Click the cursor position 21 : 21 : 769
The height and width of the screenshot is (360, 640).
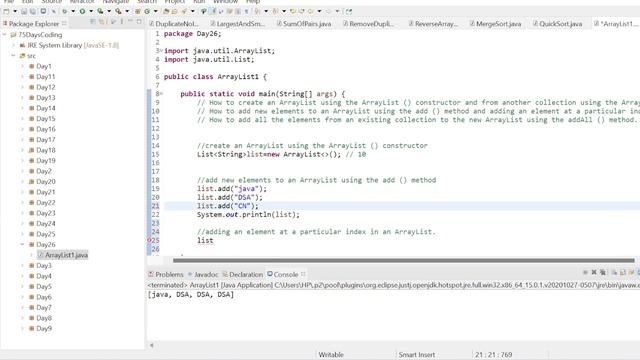[493, 355]
